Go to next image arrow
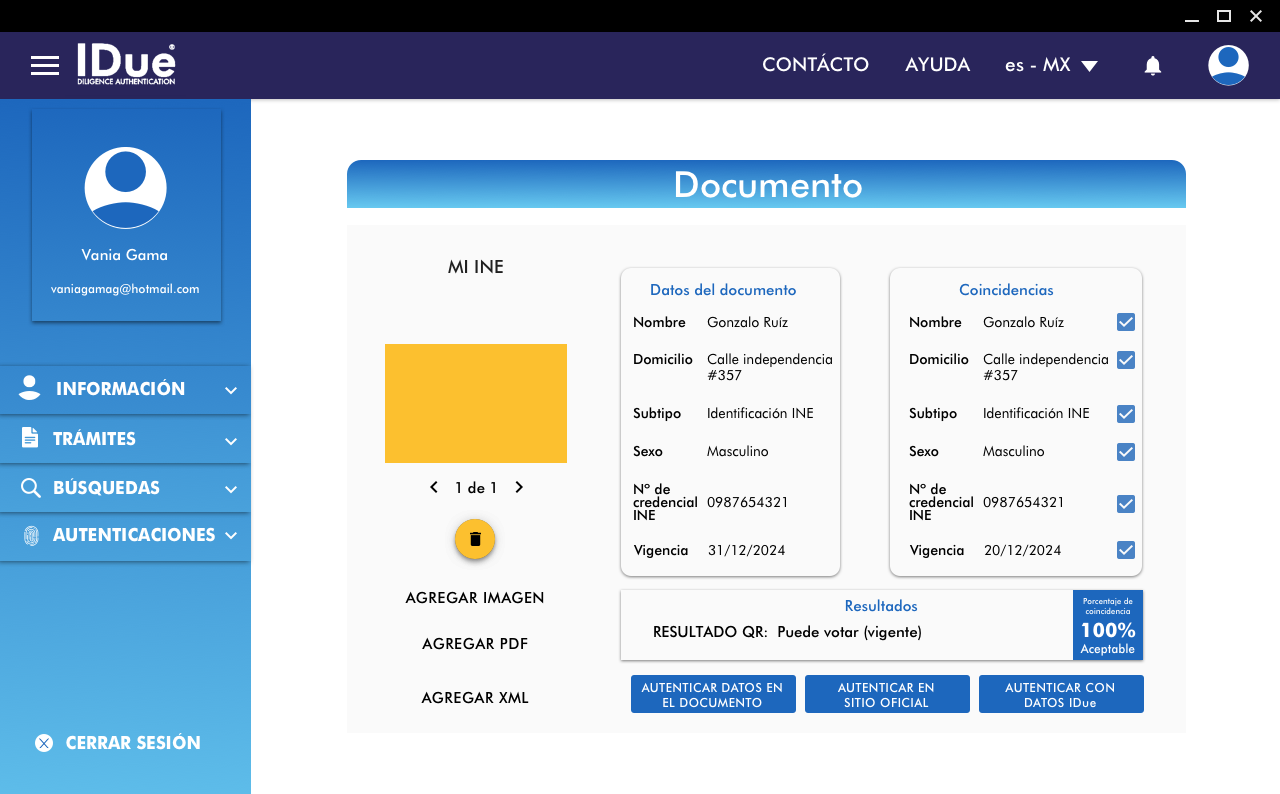Viewport: 1280px width, 794px height. [x=519, y=488]
